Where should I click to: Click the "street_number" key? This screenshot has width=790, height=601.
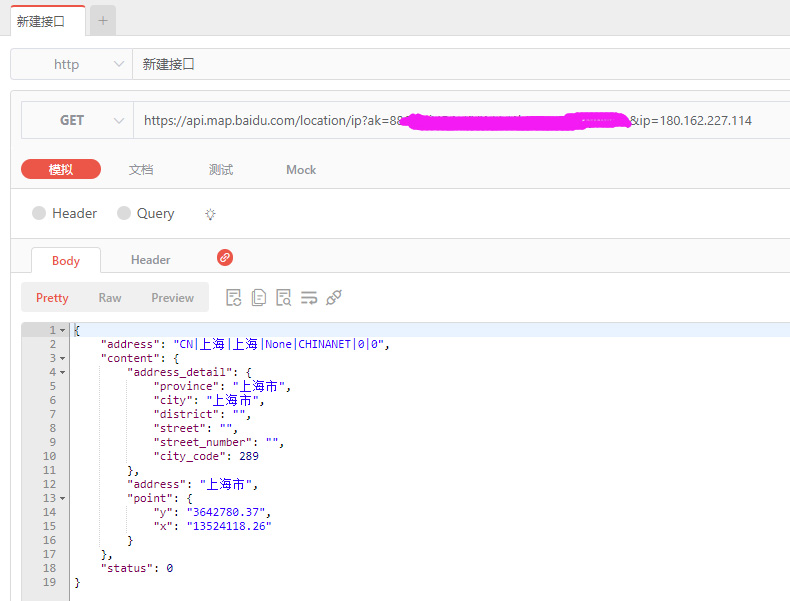(203, 442)
